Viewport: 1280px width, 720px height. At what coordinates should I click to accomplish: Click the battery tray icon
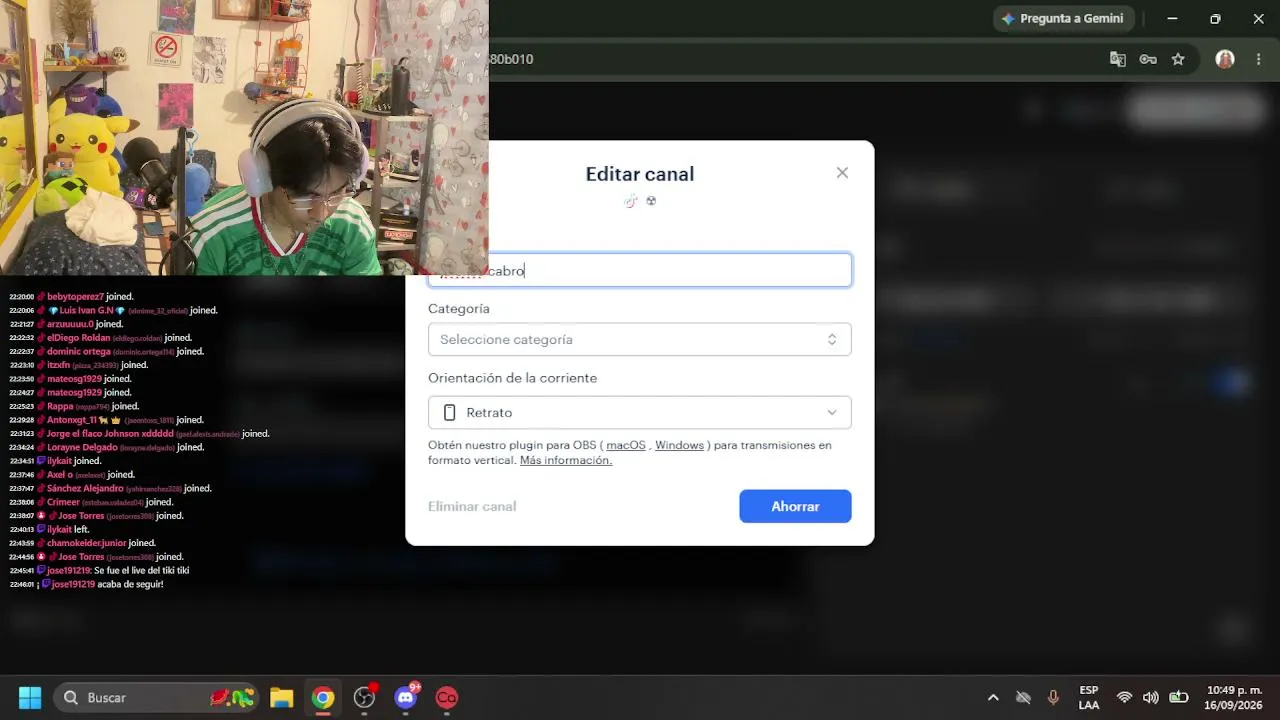tap(1179, 697)
